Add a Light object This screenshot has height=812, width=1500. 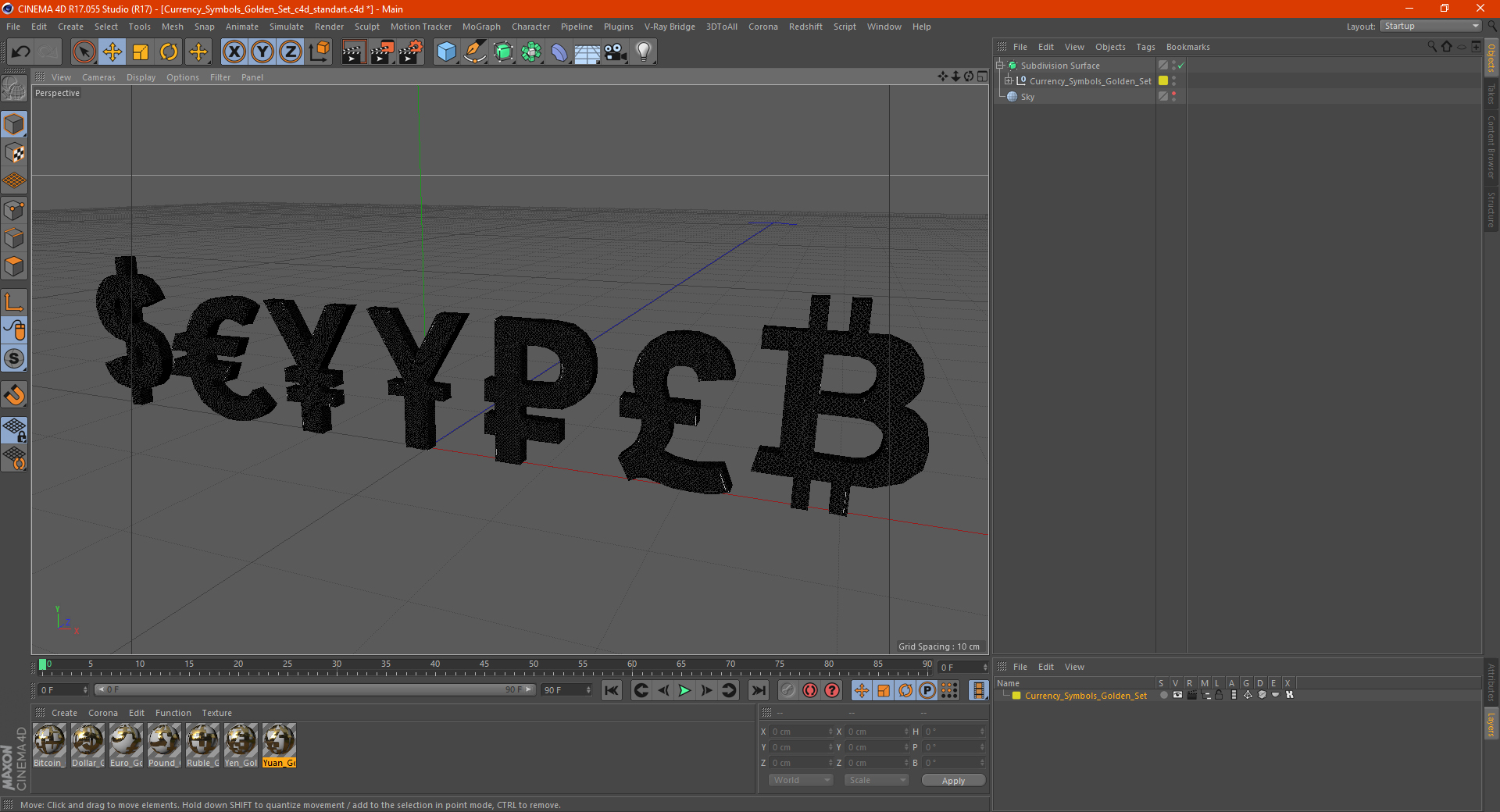coord(644,52)
